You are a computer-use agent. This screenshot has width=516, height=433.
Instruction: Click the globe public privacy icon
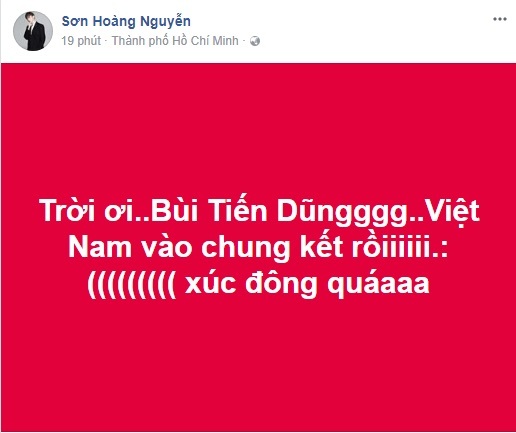tap(255, 41)
